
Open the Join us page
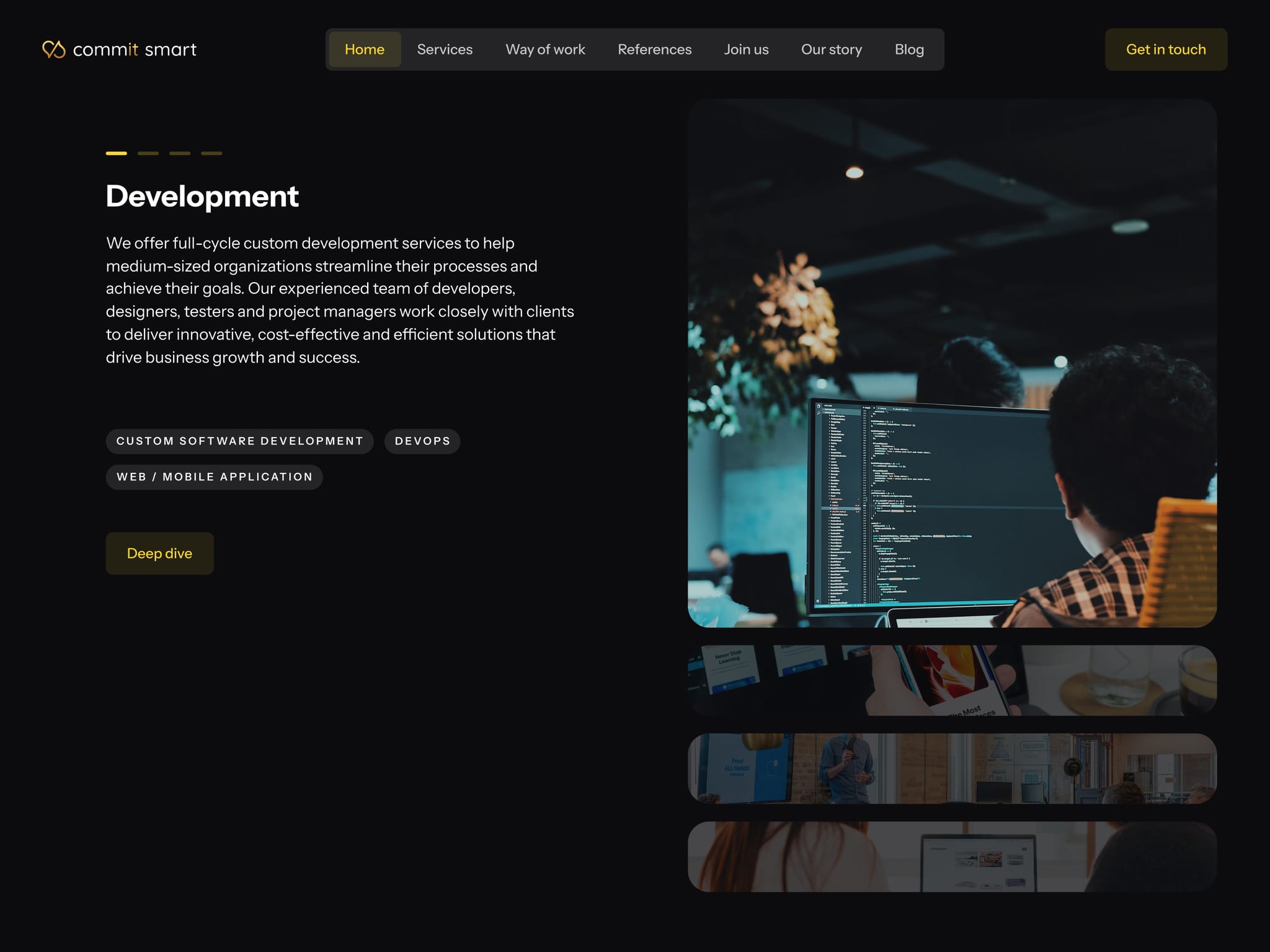tap(746, 50)
